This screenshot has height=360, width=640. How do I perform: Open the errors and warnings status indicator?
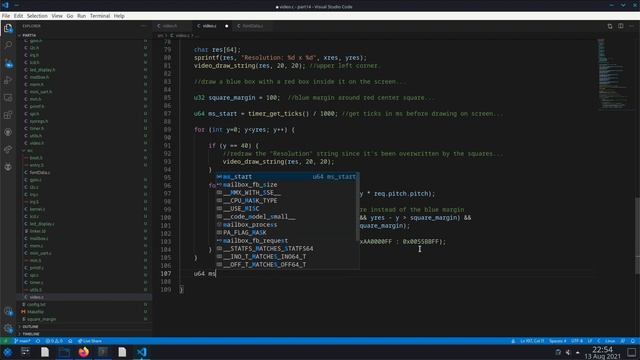54,341
